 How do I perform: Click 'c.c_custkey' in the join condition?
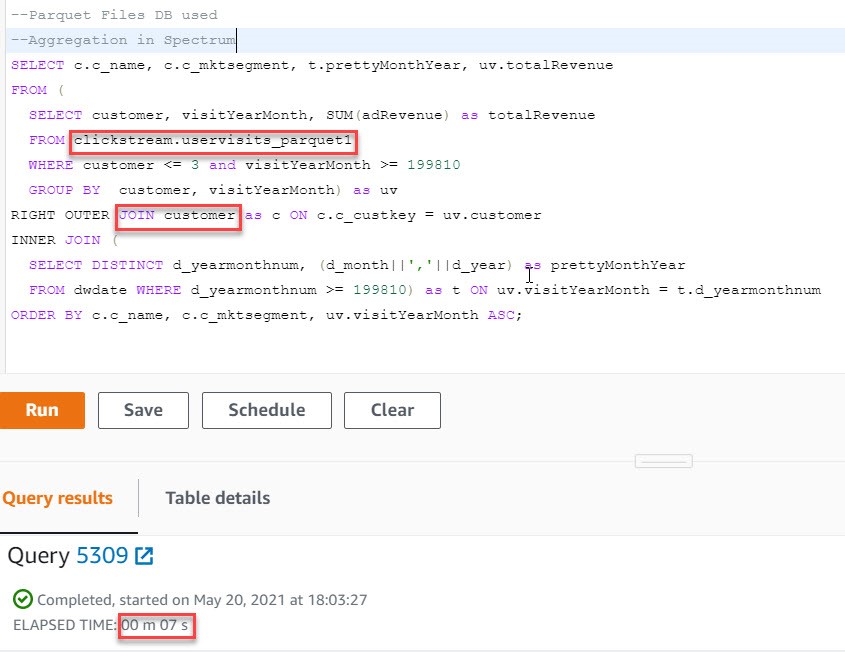click(366, 216)
